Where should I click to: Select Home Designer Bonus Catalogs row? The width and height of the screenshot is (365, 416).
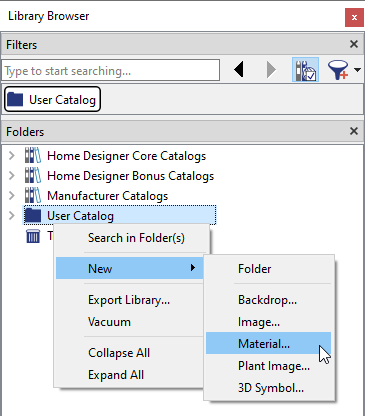(x=130, y=176)
